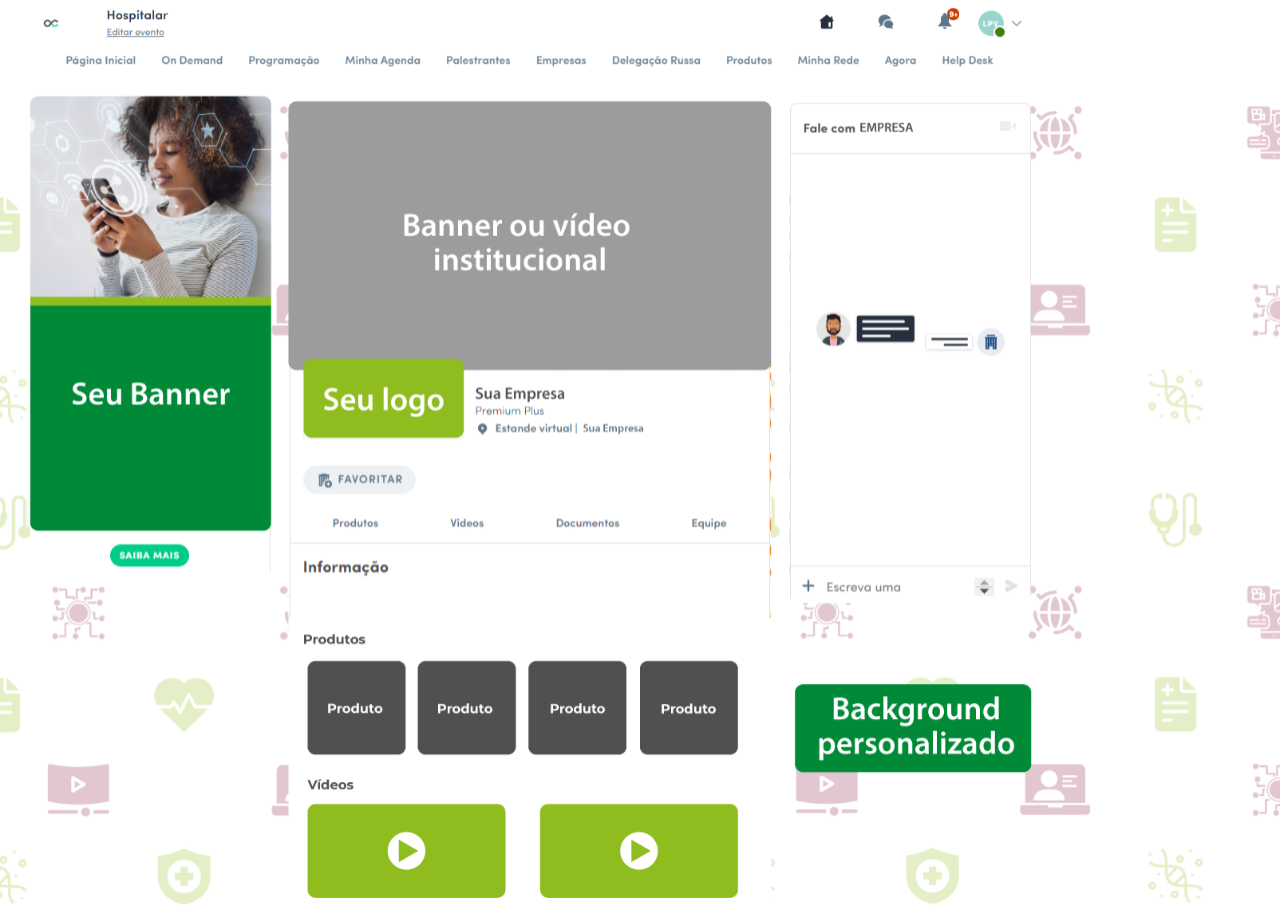
Task: Switch to the Equipe tab
Action: (x=709, y=523)
